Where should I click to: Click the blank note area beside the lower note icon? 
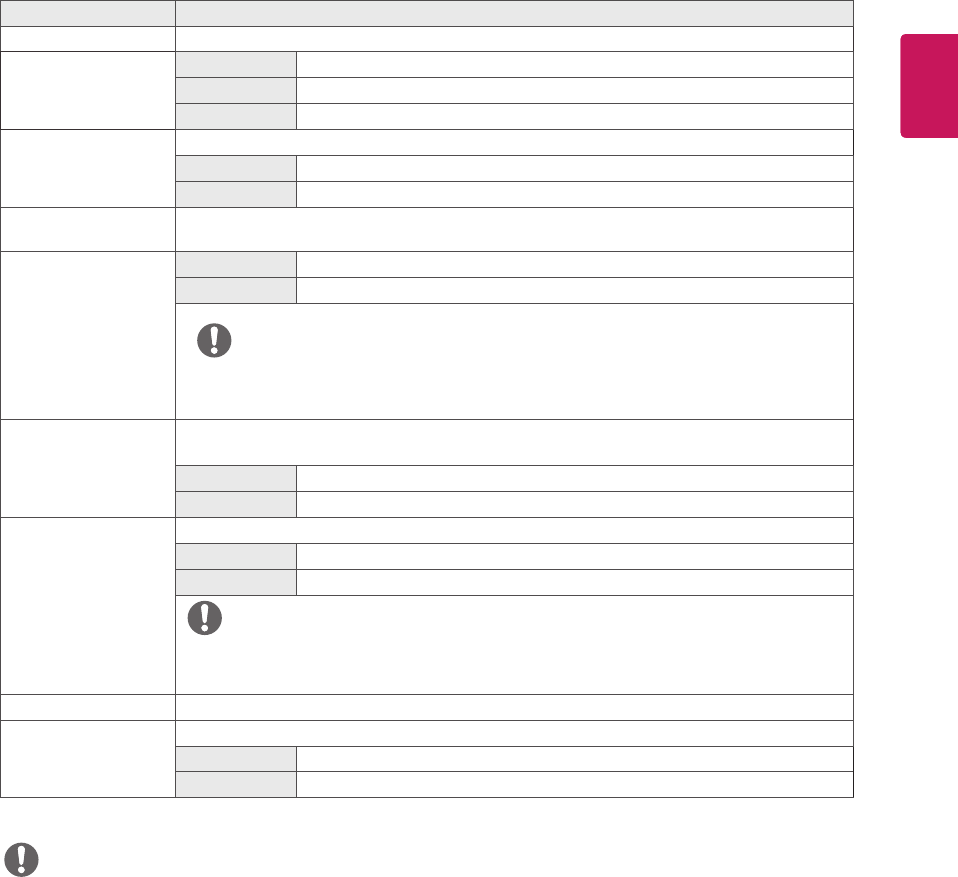(540, 645)
